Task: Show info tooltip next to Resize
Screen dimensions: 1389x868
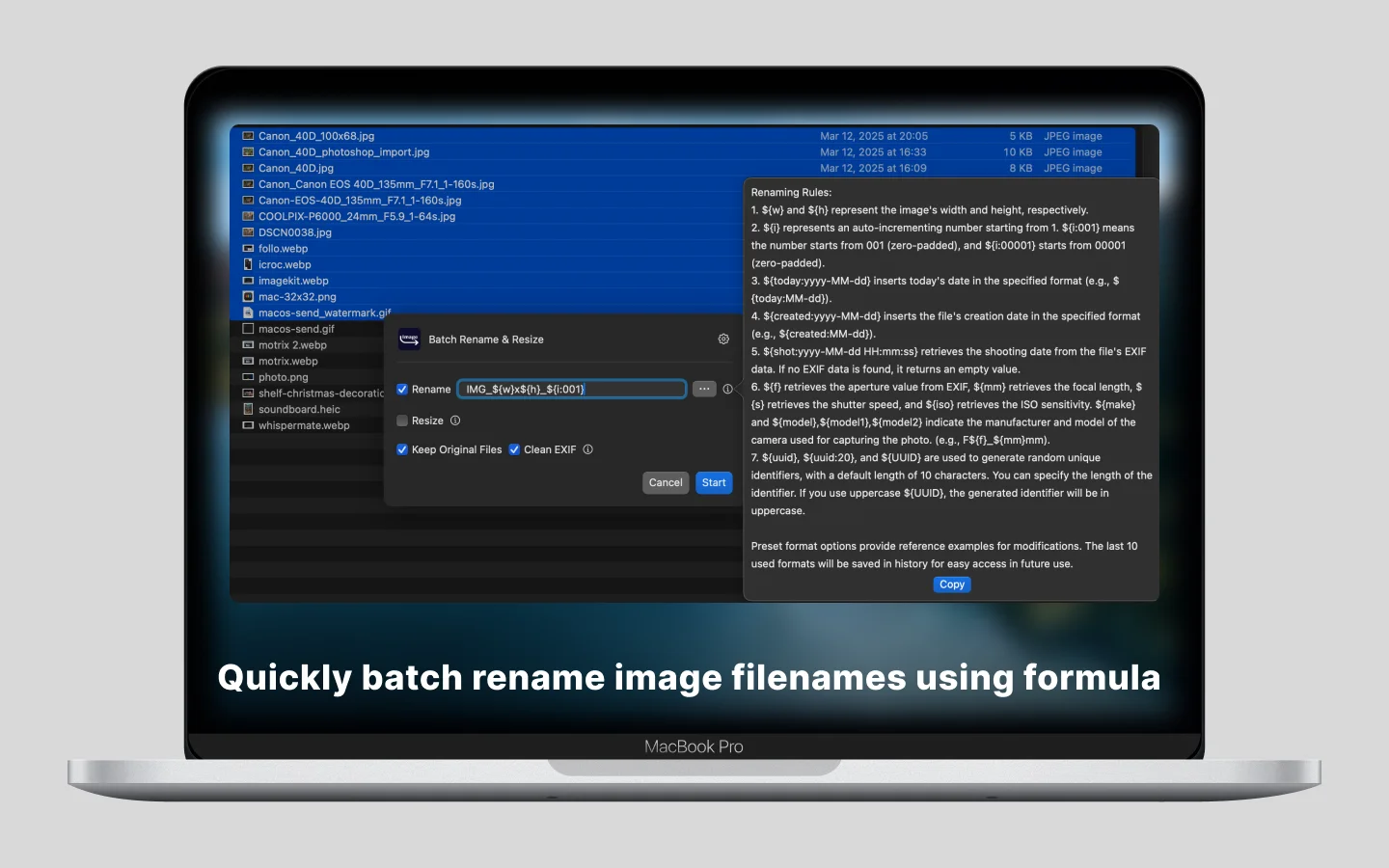Action: coord(455,420)
